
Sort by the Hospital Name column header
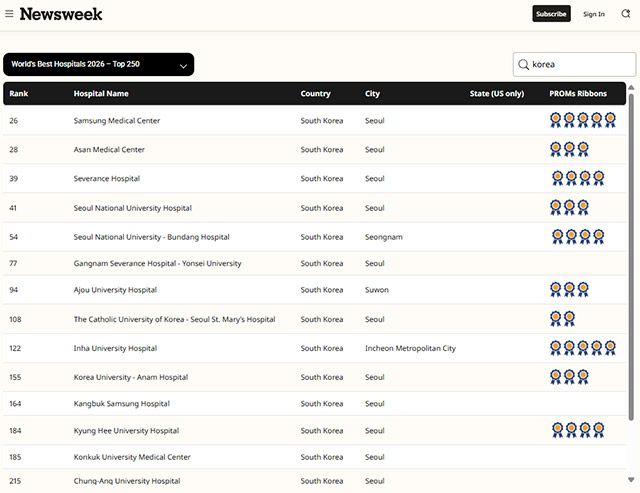pos(101,94)
